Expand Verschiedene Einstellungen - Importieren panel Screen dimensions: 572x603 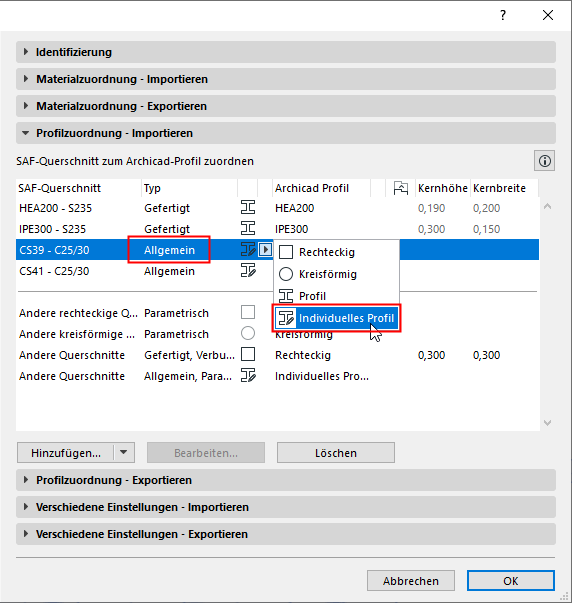286,507
